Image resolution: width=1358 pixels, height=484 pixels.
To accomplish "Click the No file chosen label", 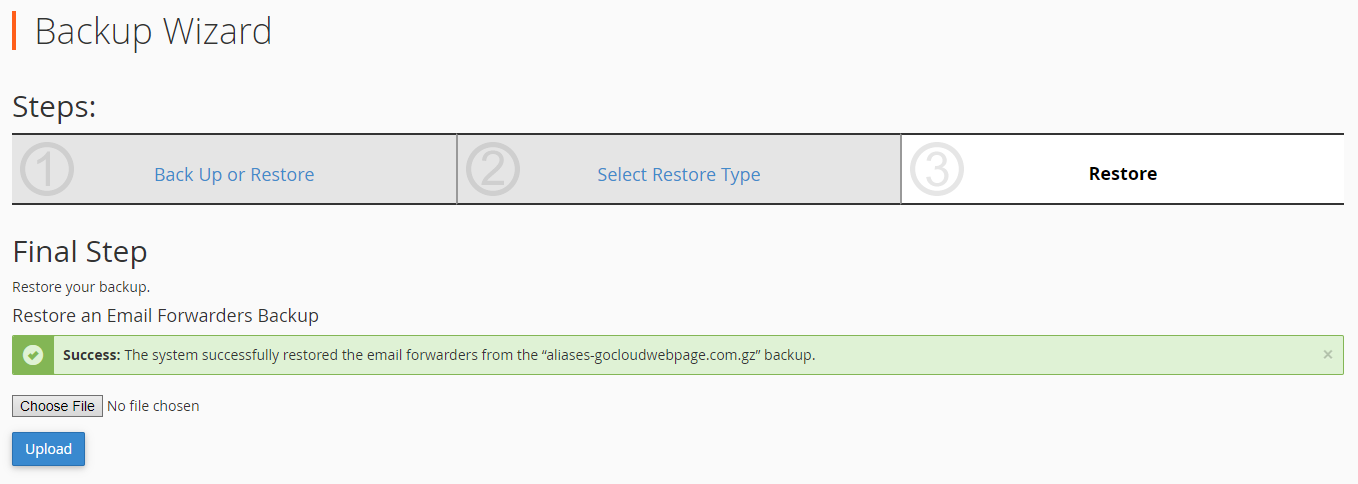I will (153, 406).
